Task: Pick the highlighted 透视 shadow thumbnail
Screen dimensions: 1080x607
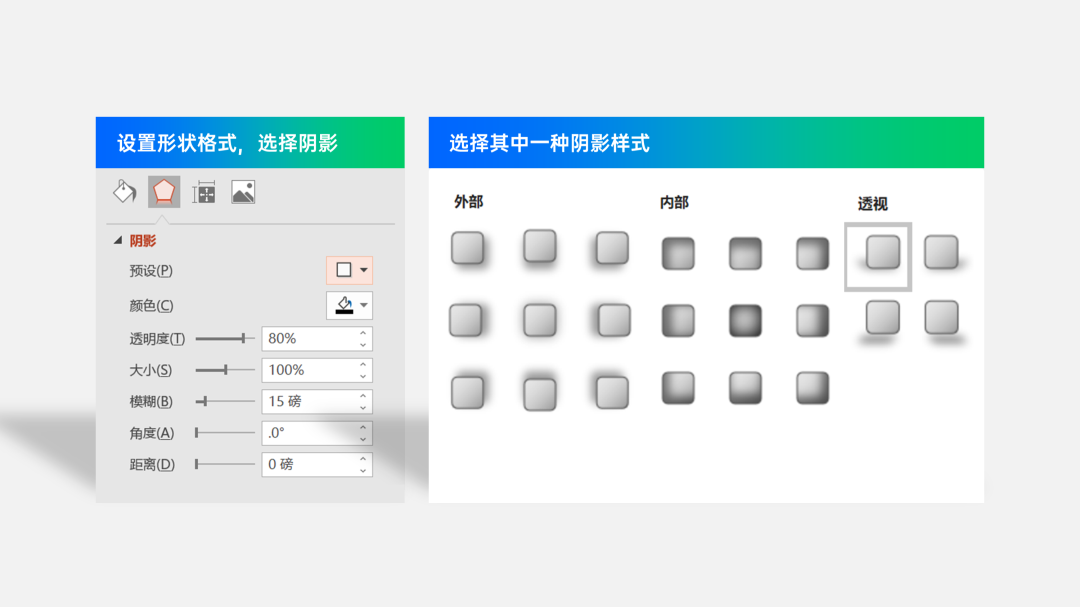Action: (x=878, y=256)
